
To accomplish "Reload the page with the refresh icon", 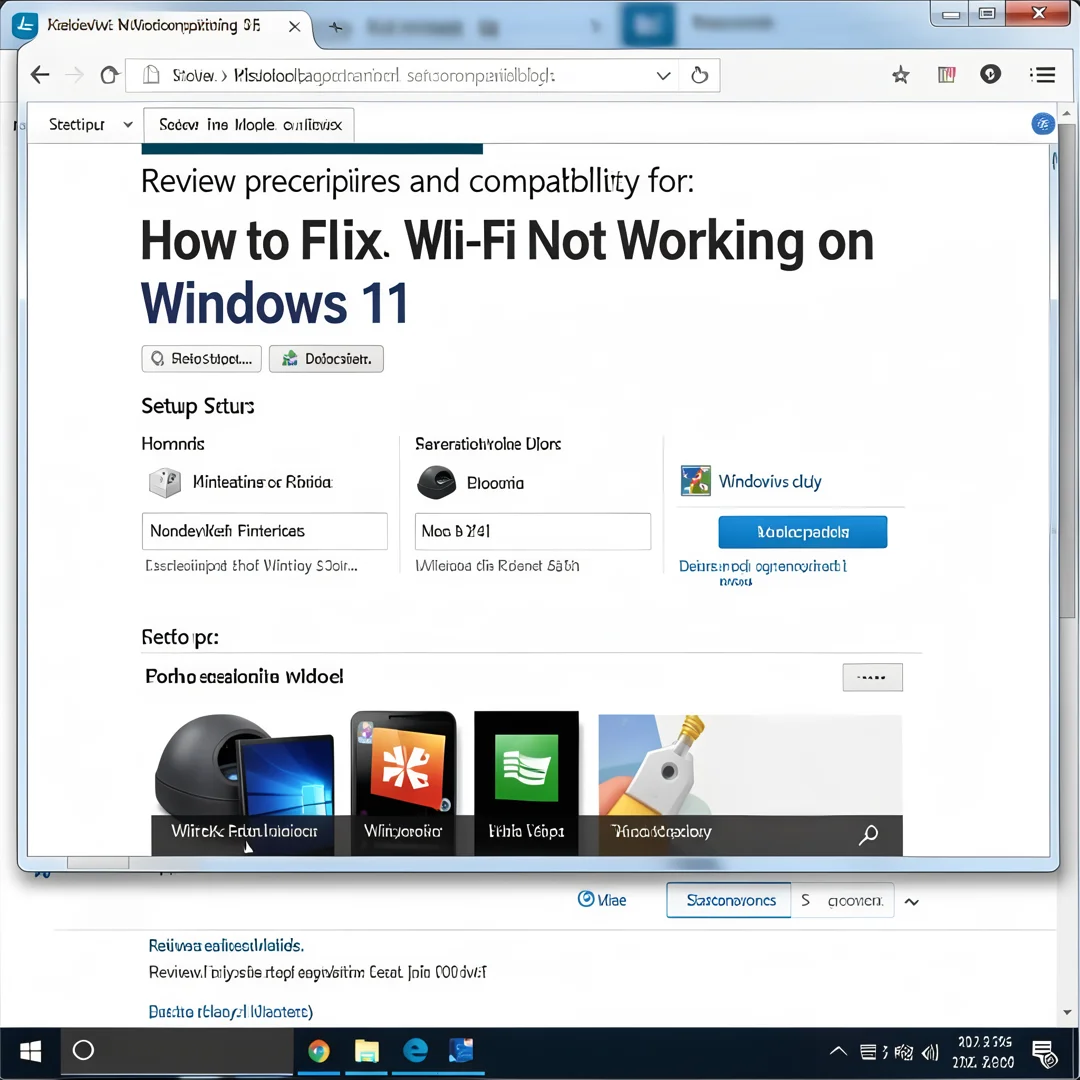I will [109, 74].
